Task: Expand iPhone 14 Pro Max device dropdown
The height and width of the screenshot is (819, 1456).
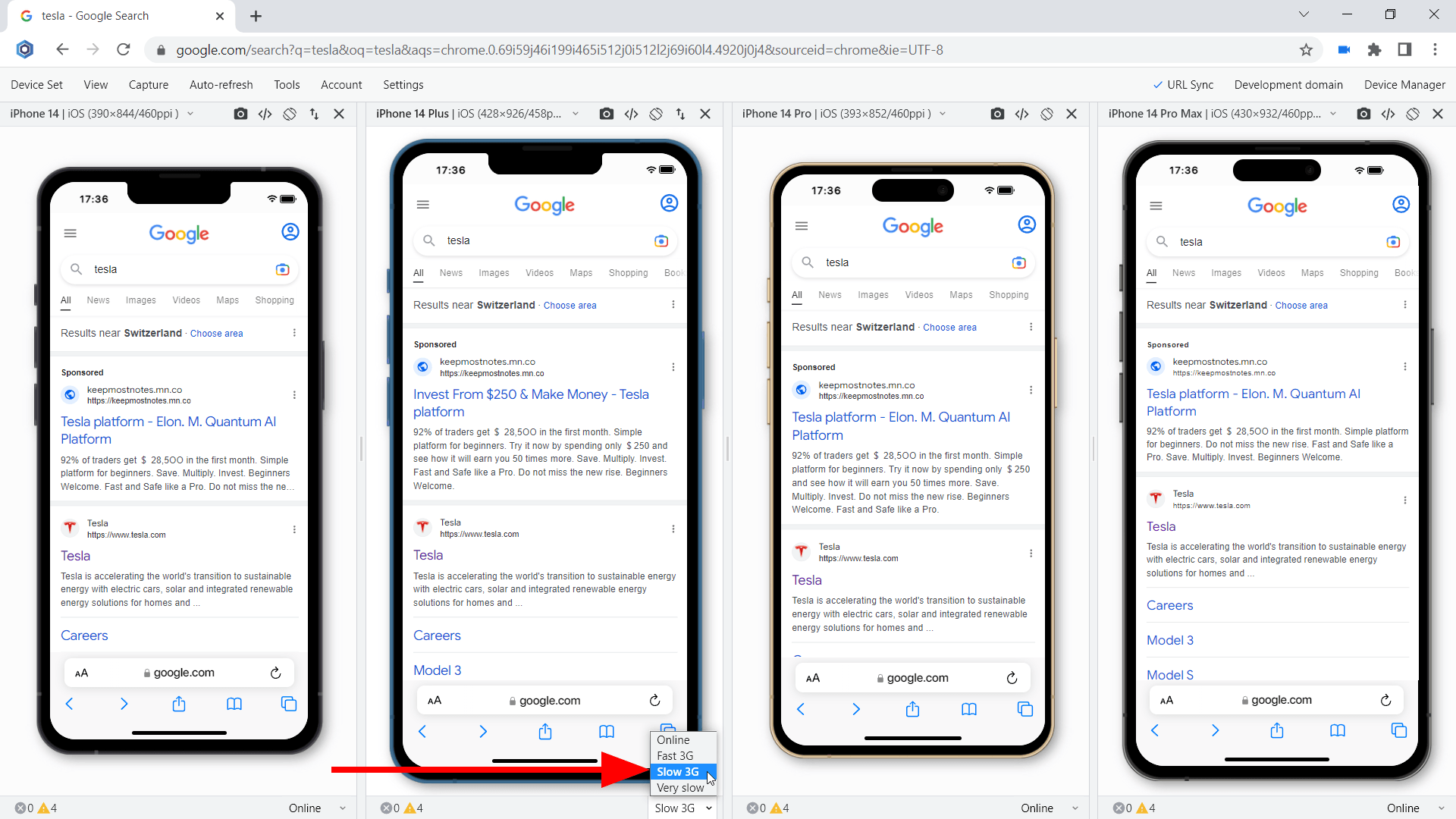Action: click(x=1332, y=114)
